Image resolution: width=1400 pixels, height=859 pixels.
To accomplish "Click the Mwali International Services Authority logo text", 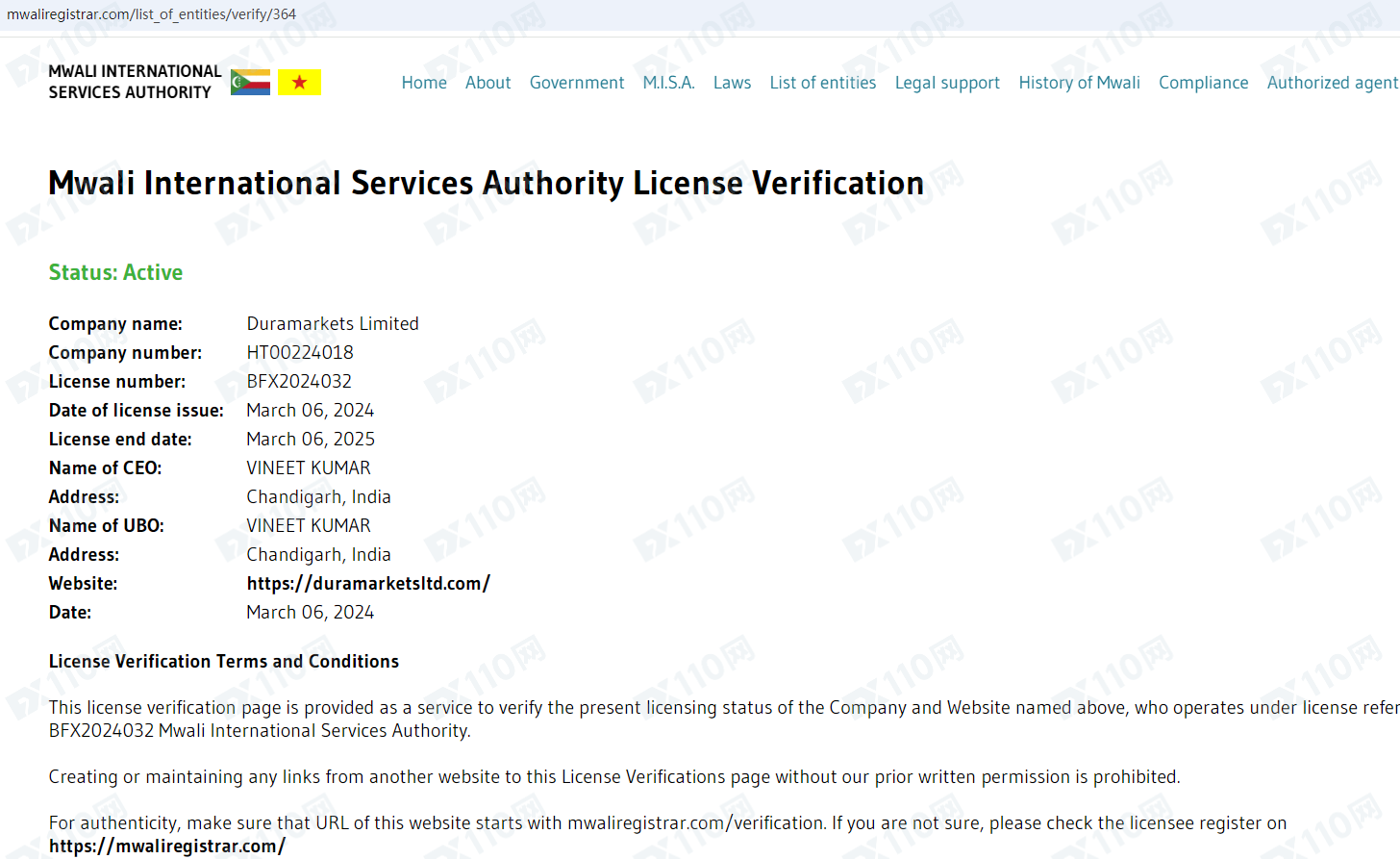I will (135, 82).
